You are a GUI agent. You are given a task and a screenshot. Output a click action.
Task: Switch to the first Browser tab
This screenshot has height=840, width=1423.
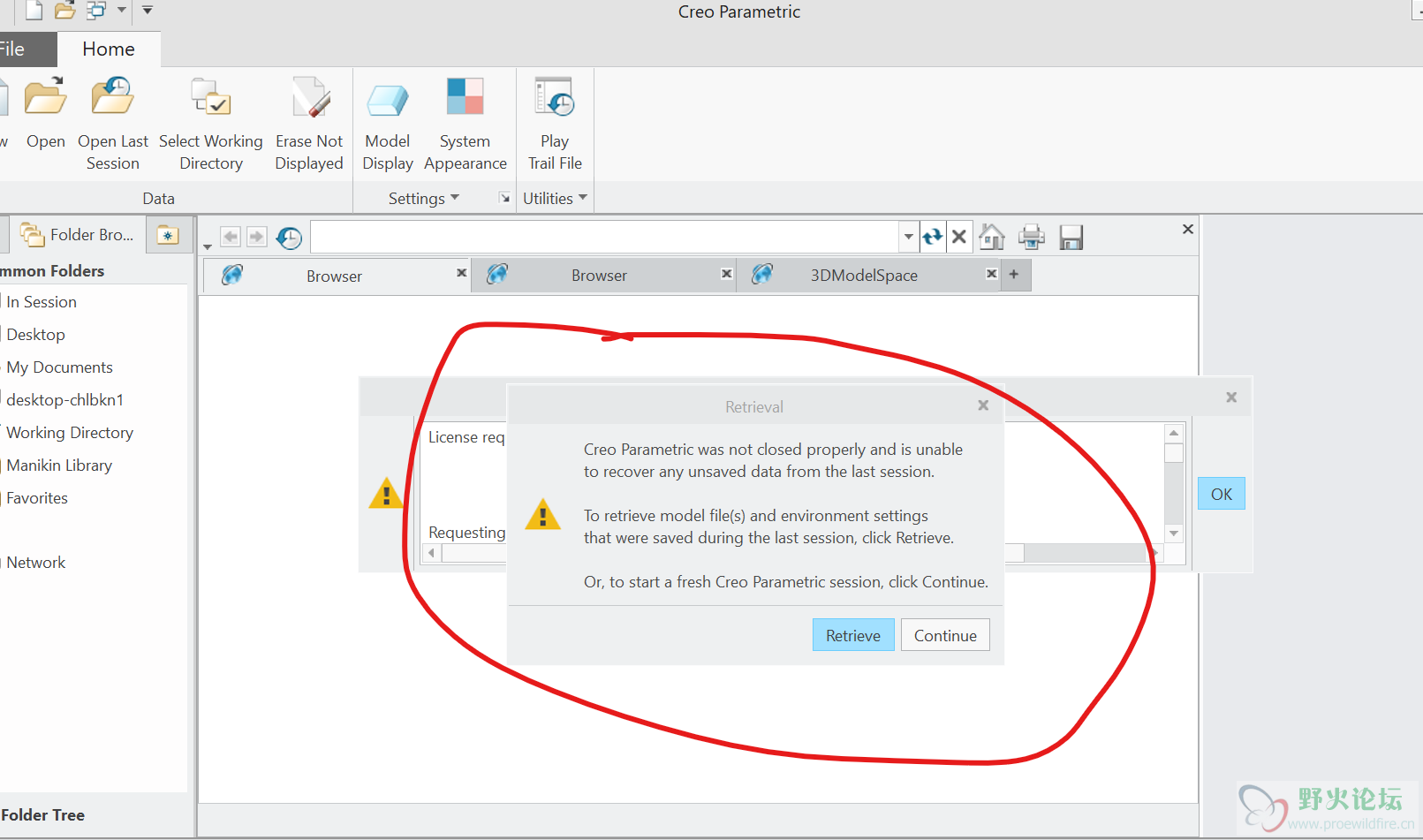(334, 276)
